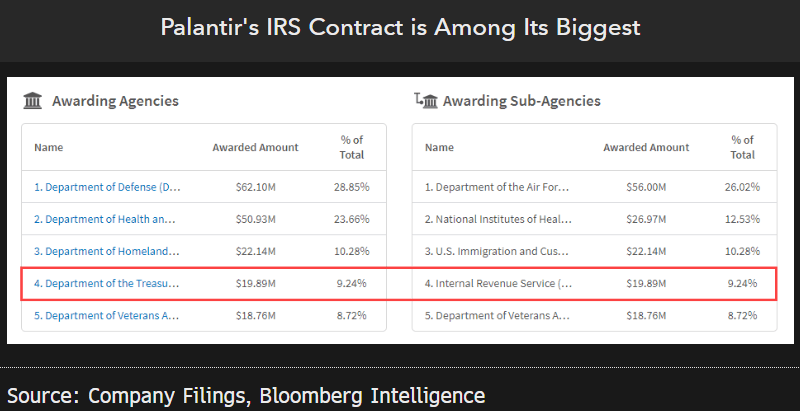Click the Awarding Sub-Agencies hierarchy icon
800x411 pixels.
(425, 101)
